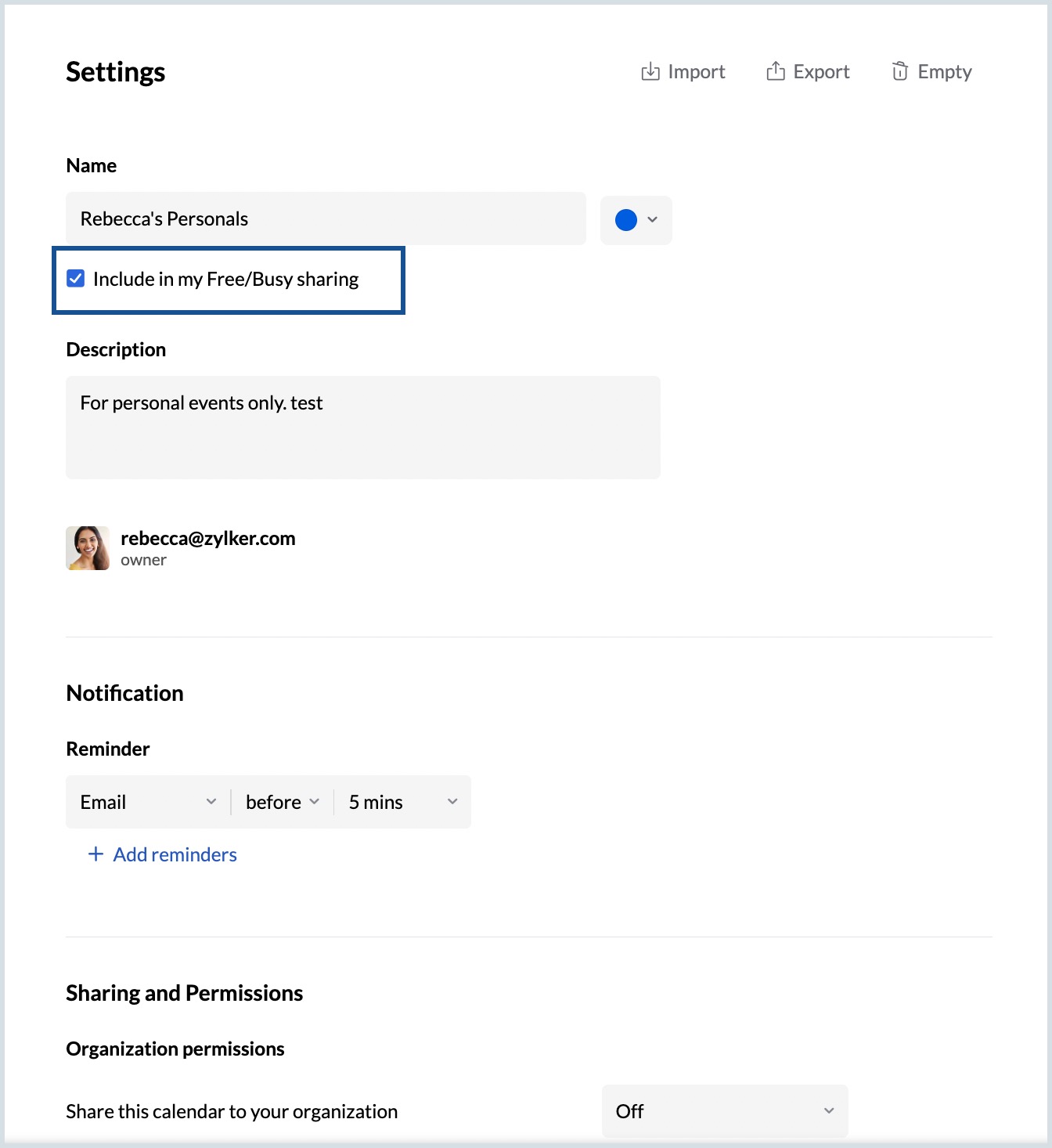
Task: Edit the Description text area
Action: (x=363, y=428)
